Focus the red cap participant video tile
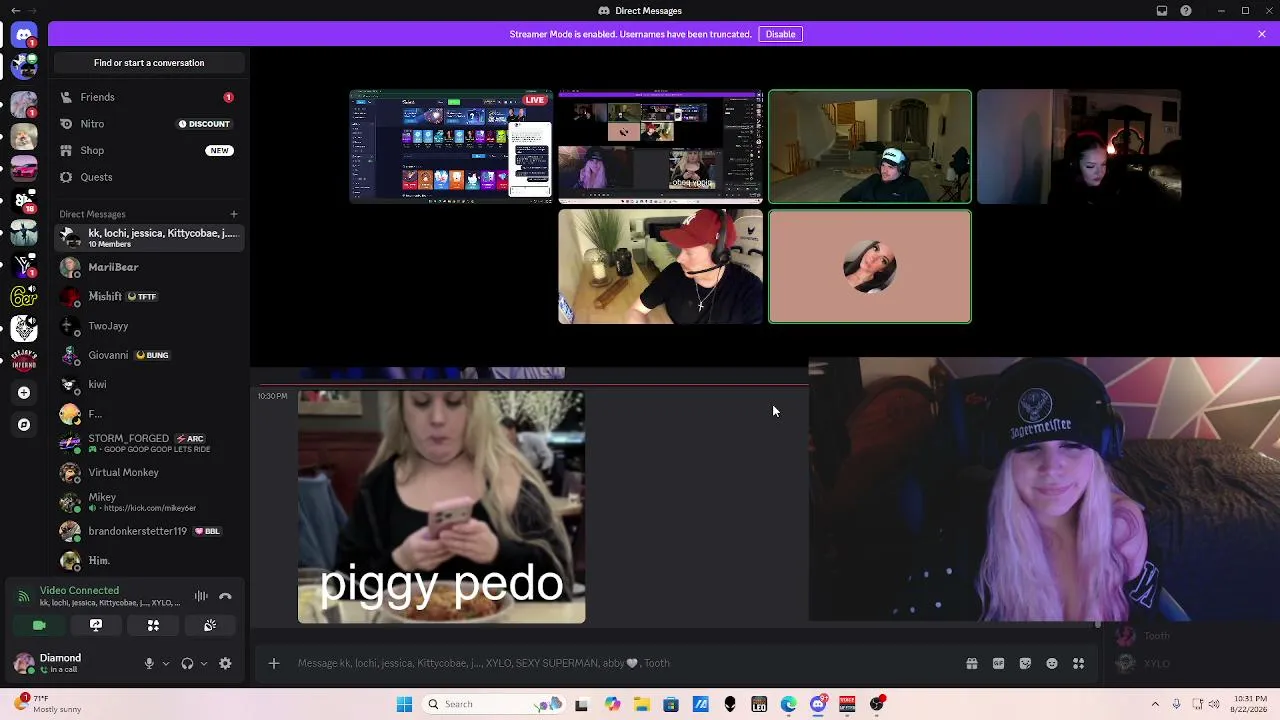This screenshot has height=720, width=1280. tap(660, 267)
